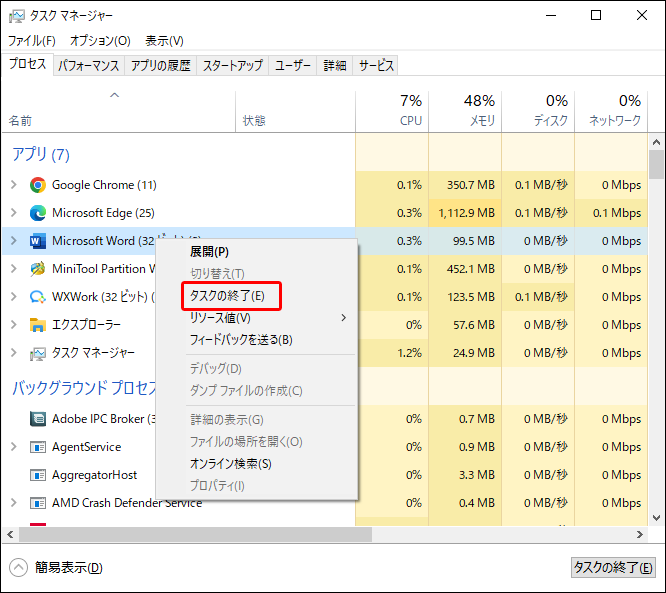
Task: Expand the Microsoft Word process group
Action: pyautogui.click(x=14, y=240)
